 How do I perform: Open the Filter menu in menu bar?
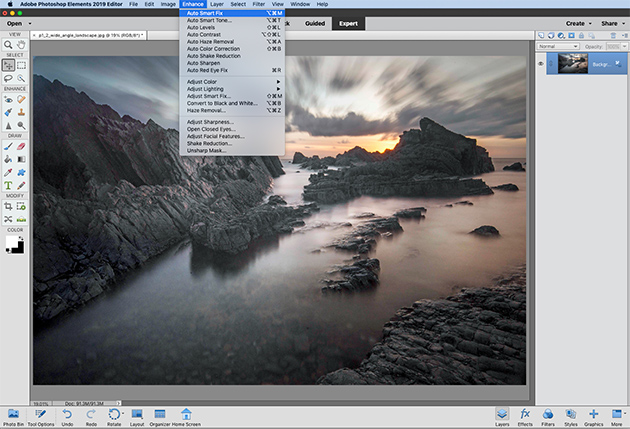pos(258,4)
